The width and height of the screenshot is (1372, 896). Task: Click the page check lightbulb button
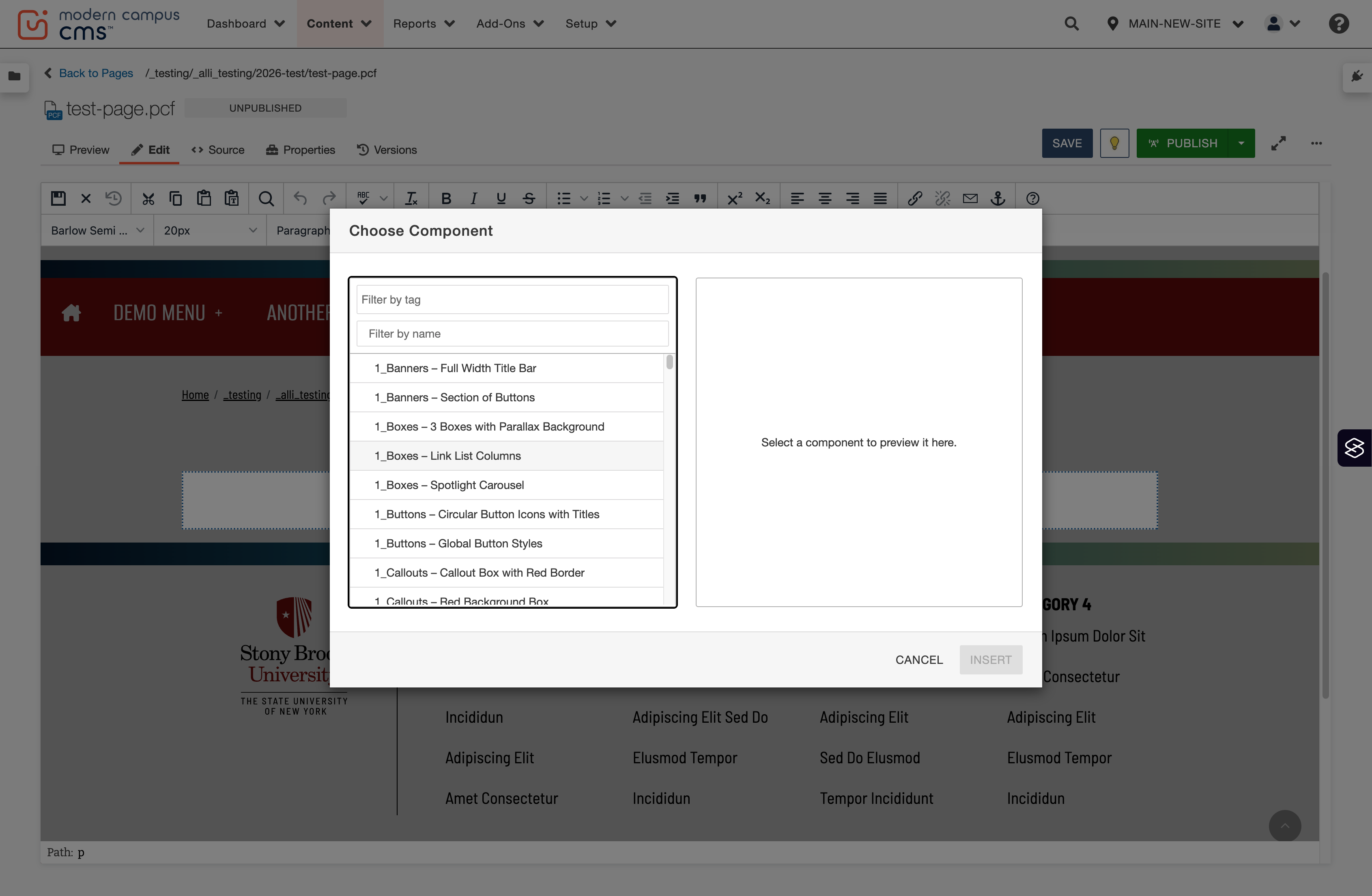[1114, 143]
